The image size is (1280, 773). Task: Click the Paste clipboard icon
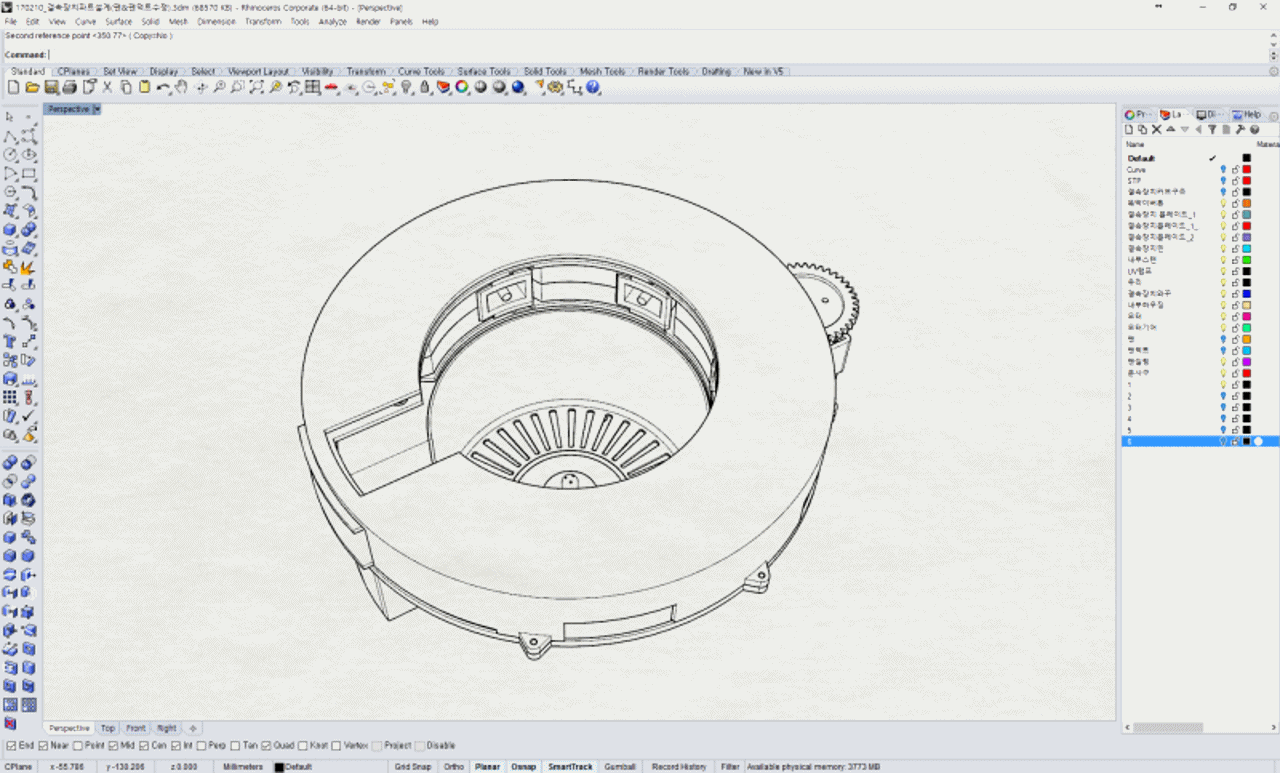point(144,88)
